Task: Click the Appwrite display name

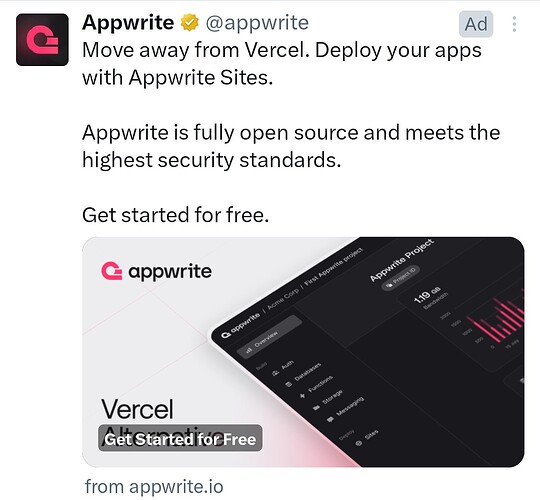Action: (128, 23)
